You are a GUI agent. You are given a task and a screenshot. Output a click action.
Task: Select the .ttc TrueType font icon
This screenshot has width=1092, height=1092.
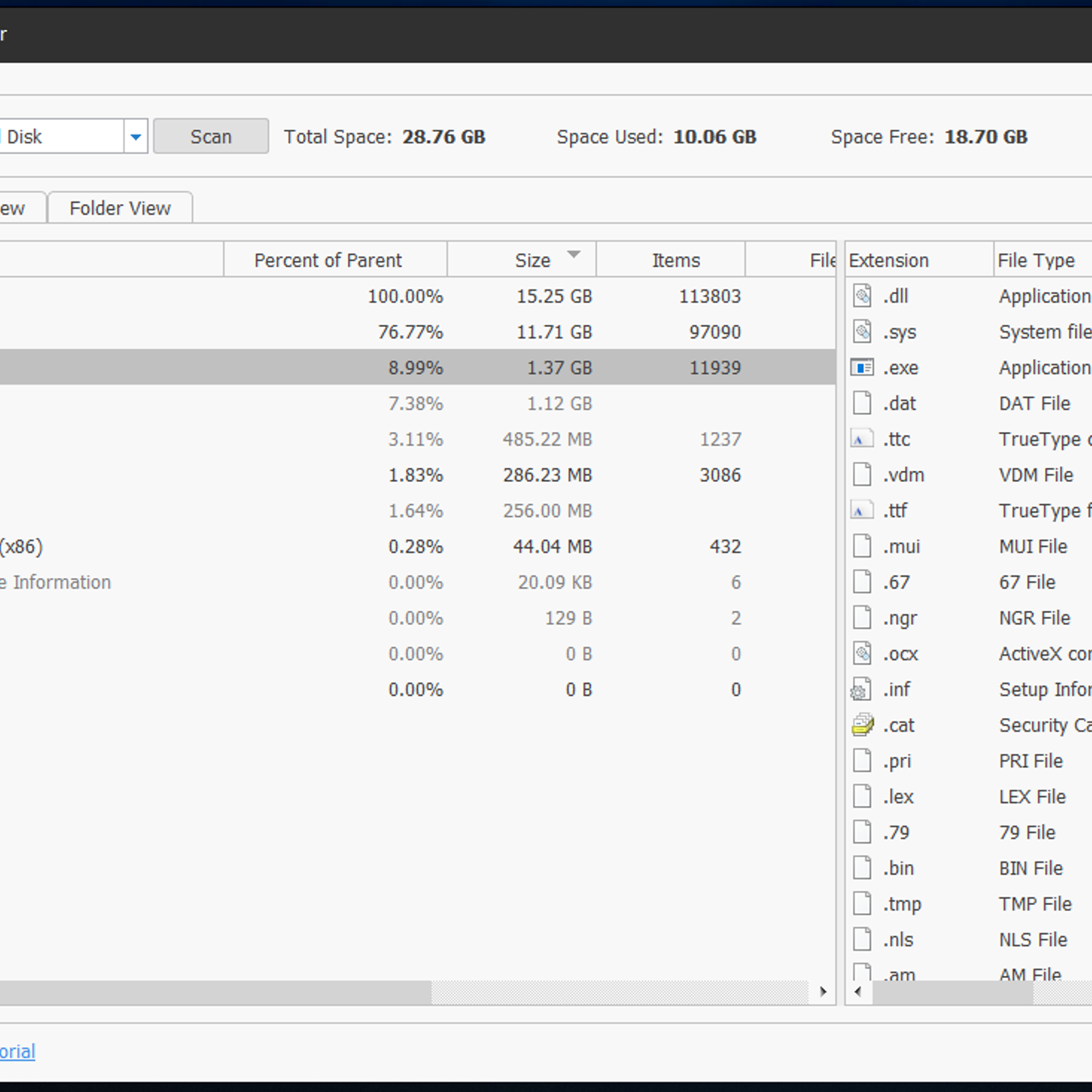pos(862,440)
